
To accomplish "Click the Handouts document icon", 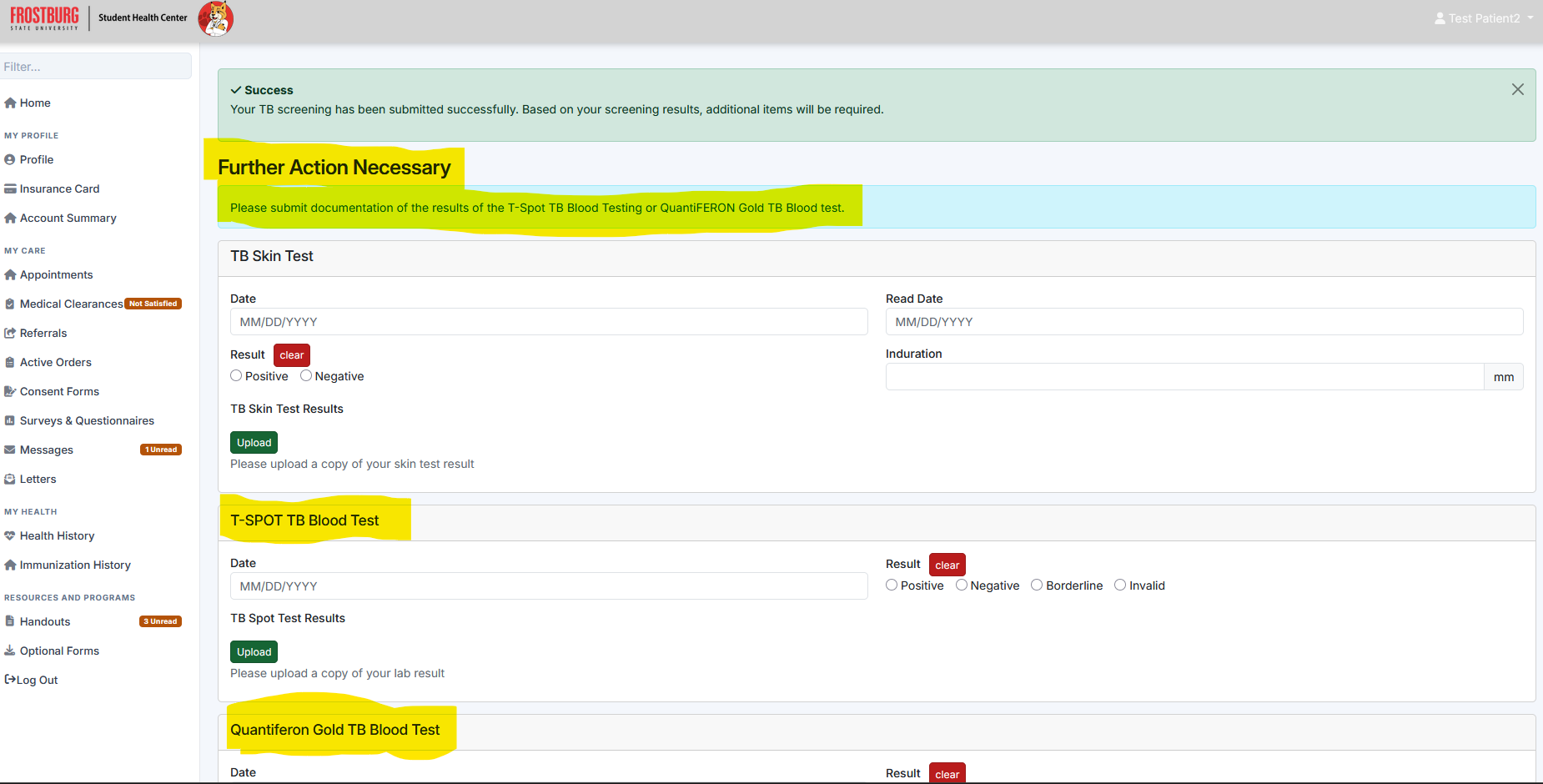I will tap(10, 621).
